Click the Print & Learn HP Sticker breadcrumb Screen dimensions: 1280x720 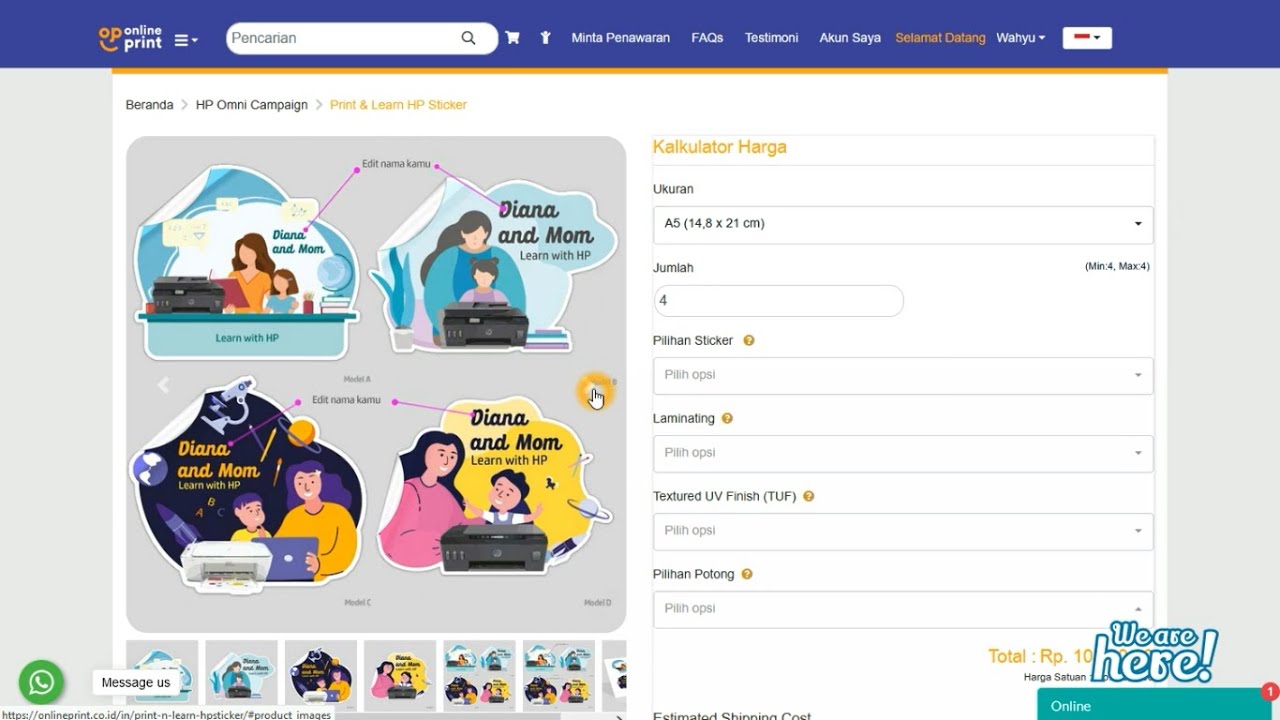tap(398, 105)
